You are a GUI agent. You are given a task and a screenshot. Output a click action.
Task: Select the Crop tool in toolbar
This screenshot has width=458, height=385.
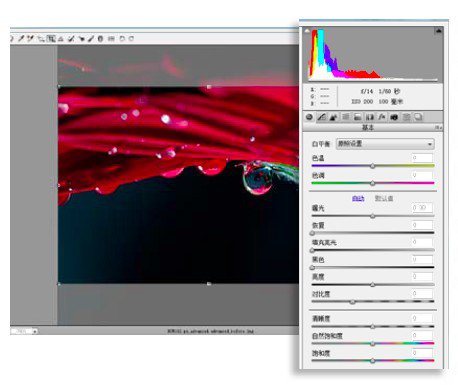(51, 39)
